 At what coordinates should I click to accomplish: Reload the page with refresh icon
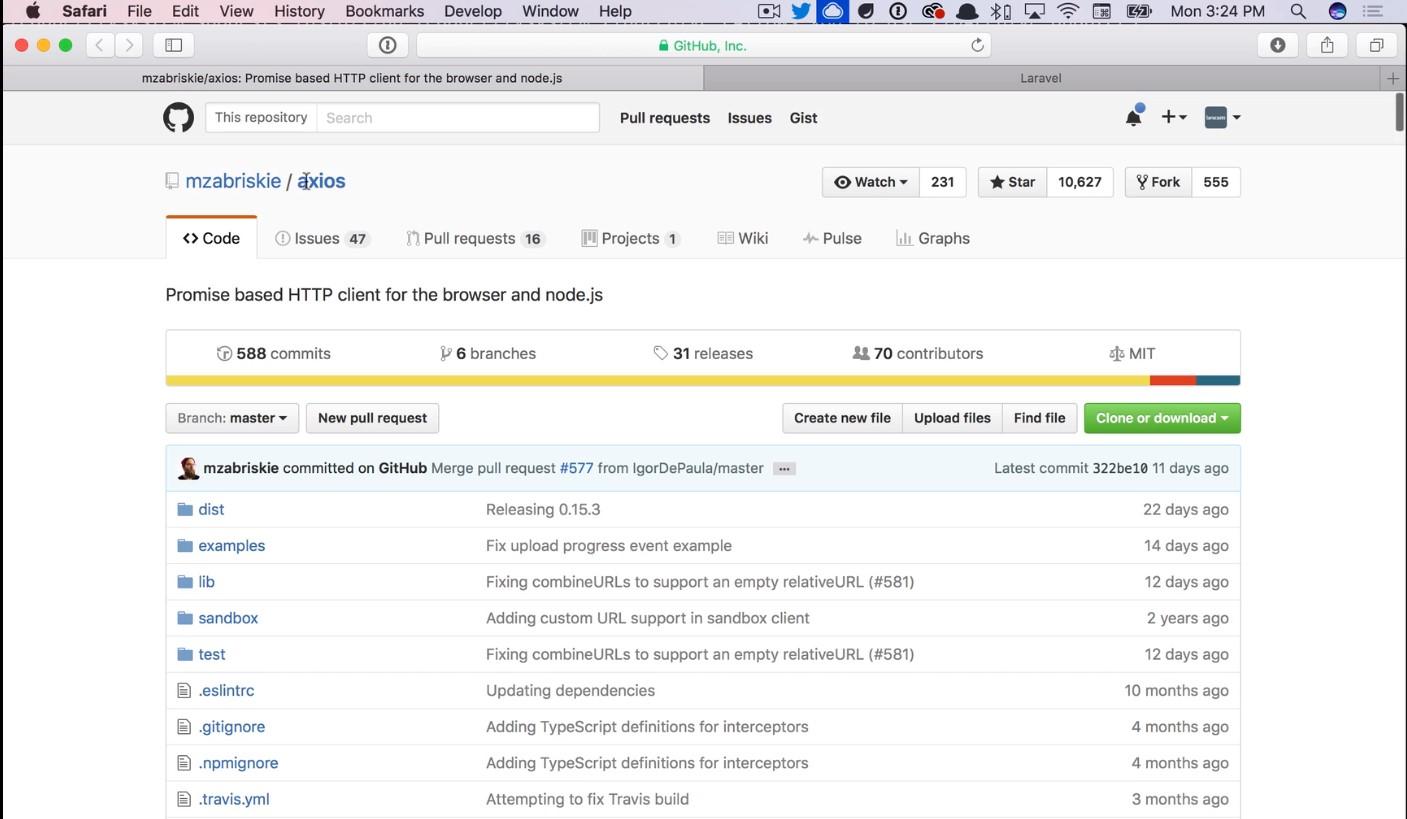pos(977,45)
